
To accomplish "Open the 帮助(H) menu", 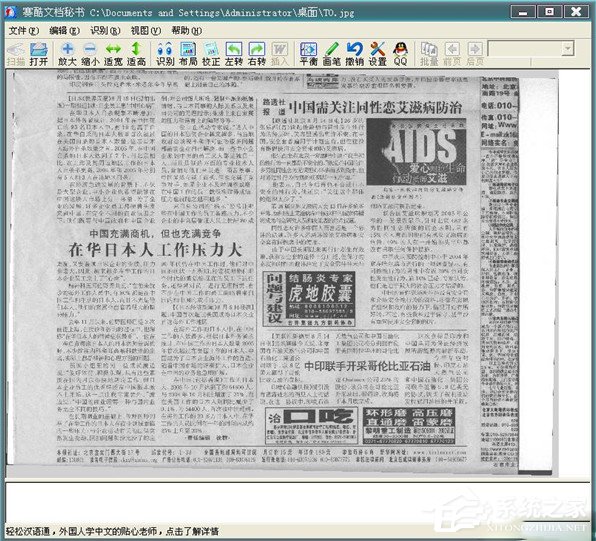I will (186, 30).
